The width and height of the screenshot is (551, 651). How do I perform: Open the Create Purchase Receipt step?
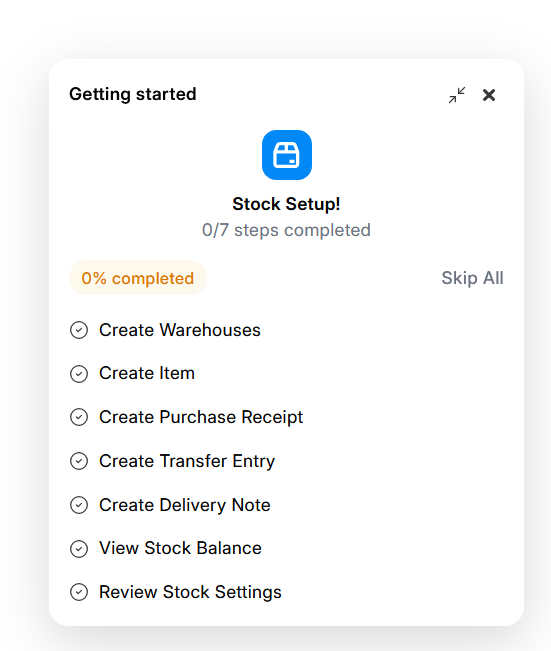201,417
